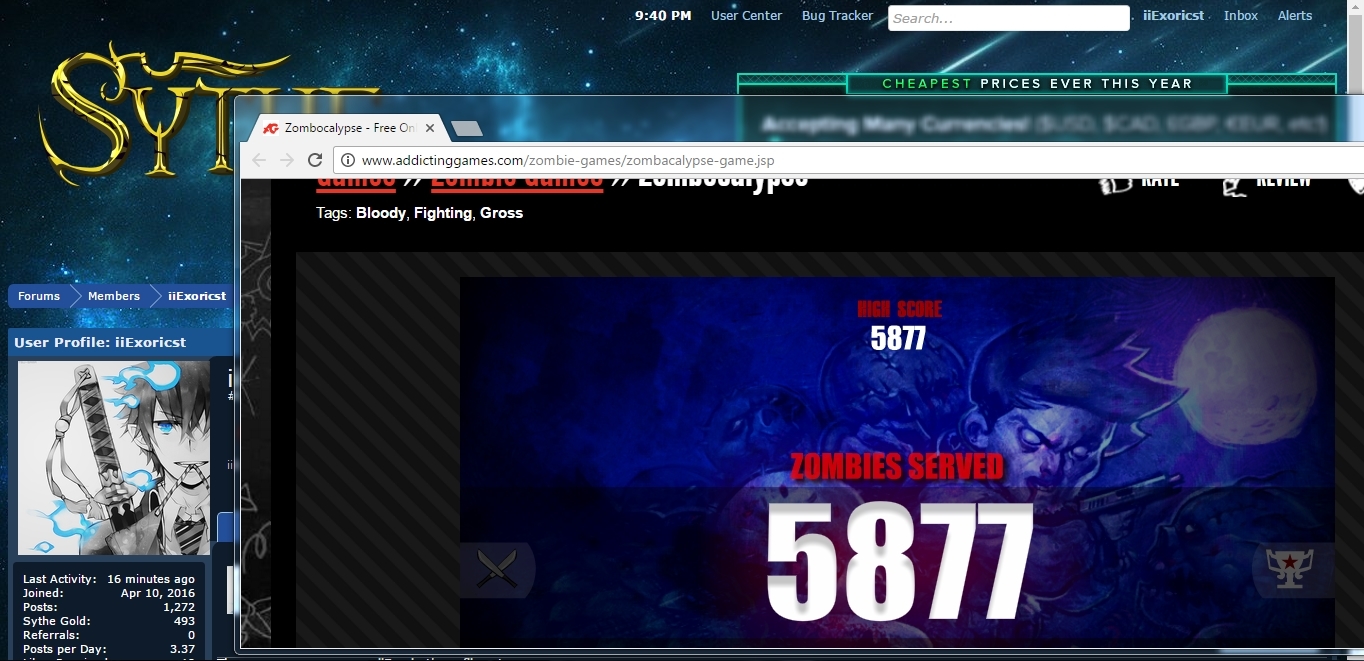
Task: Click iiExoricst breadcrumb
Action: click(197, 296)
